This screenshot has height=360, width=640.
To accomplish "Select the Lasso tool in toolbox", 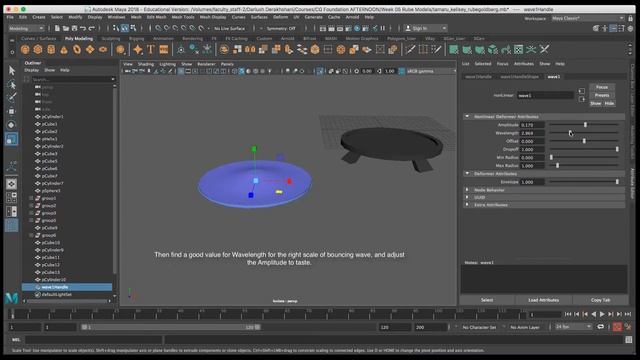I will click(x=11, y=84).
